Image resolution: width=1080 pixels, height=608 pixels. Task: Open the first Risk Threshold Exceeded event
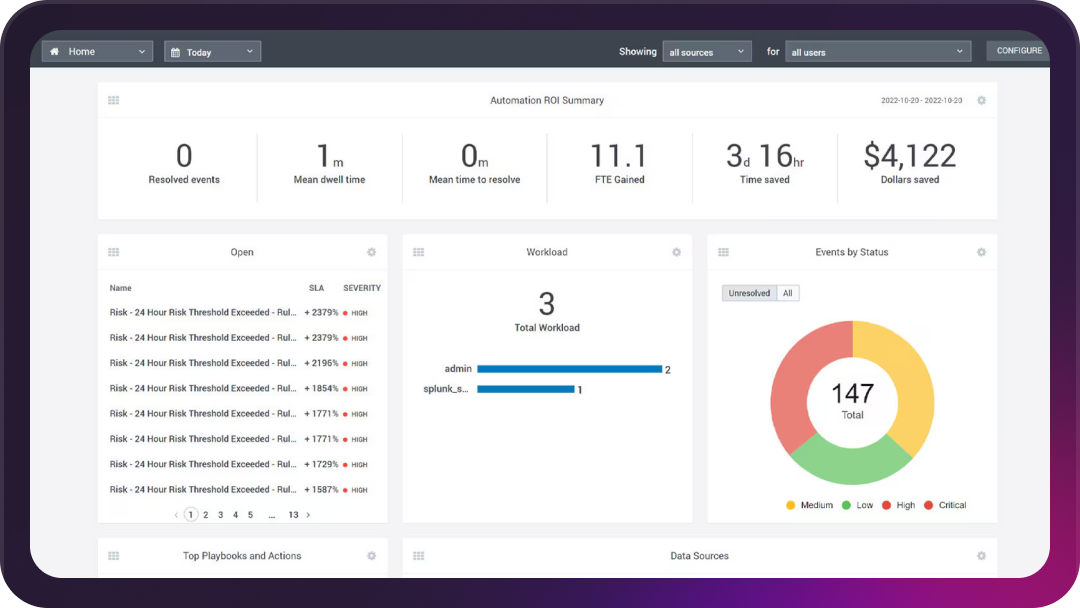tap(202, 313)
